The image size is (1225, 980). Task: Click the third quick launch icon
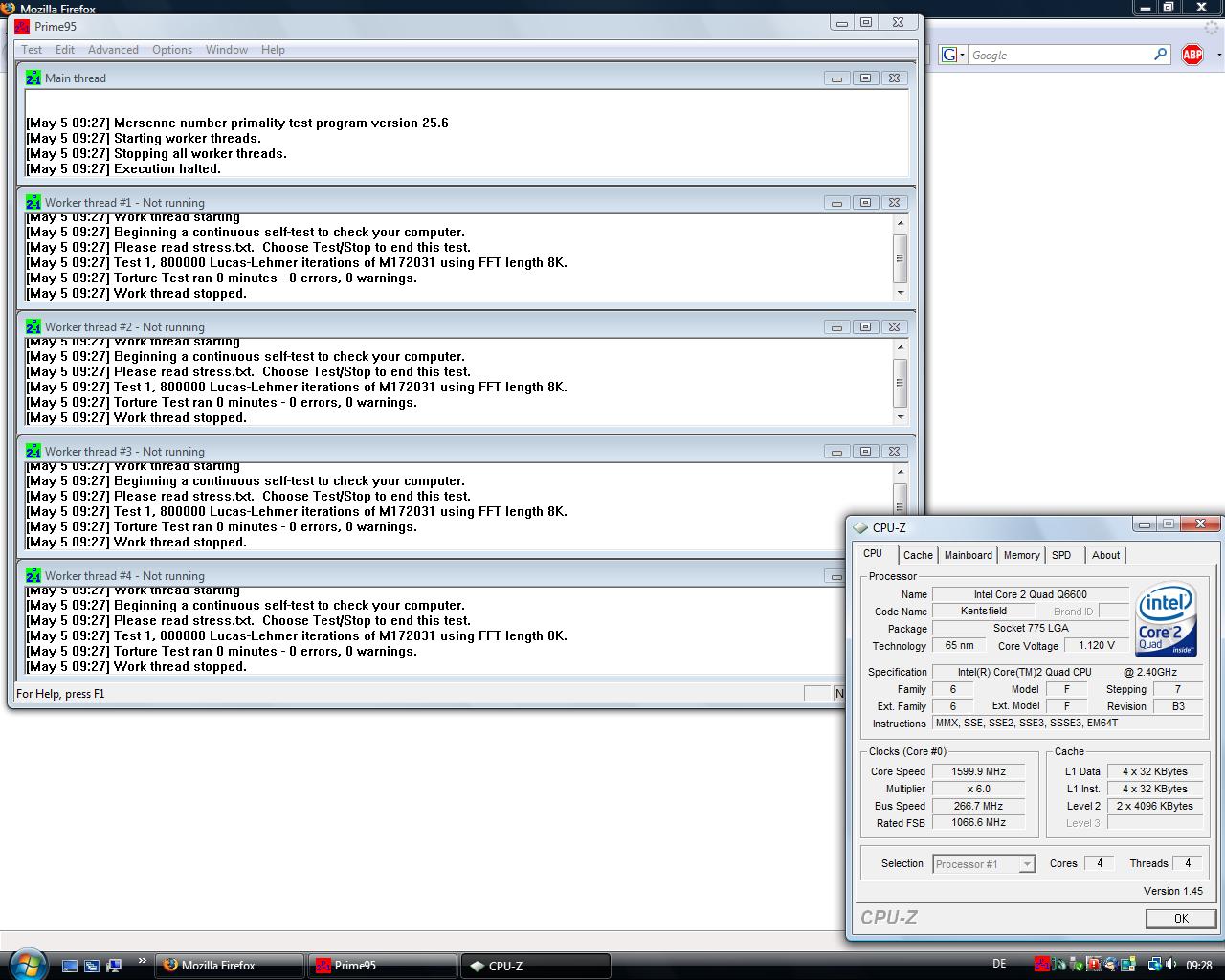(114, 966)
